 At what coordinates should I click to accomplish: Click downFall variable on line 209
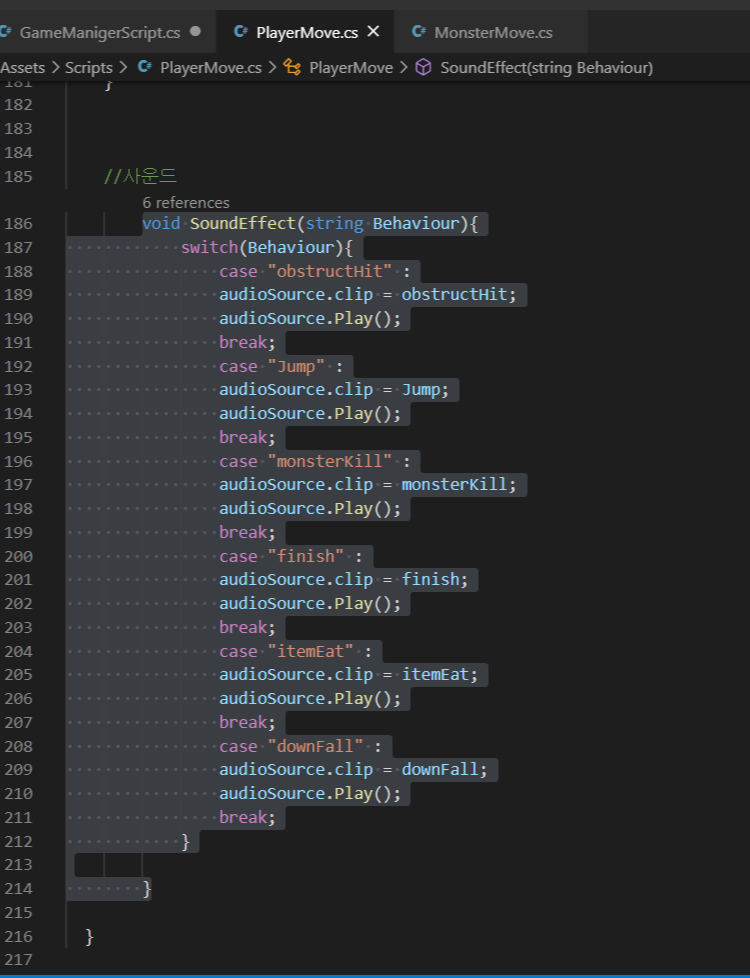440,770
